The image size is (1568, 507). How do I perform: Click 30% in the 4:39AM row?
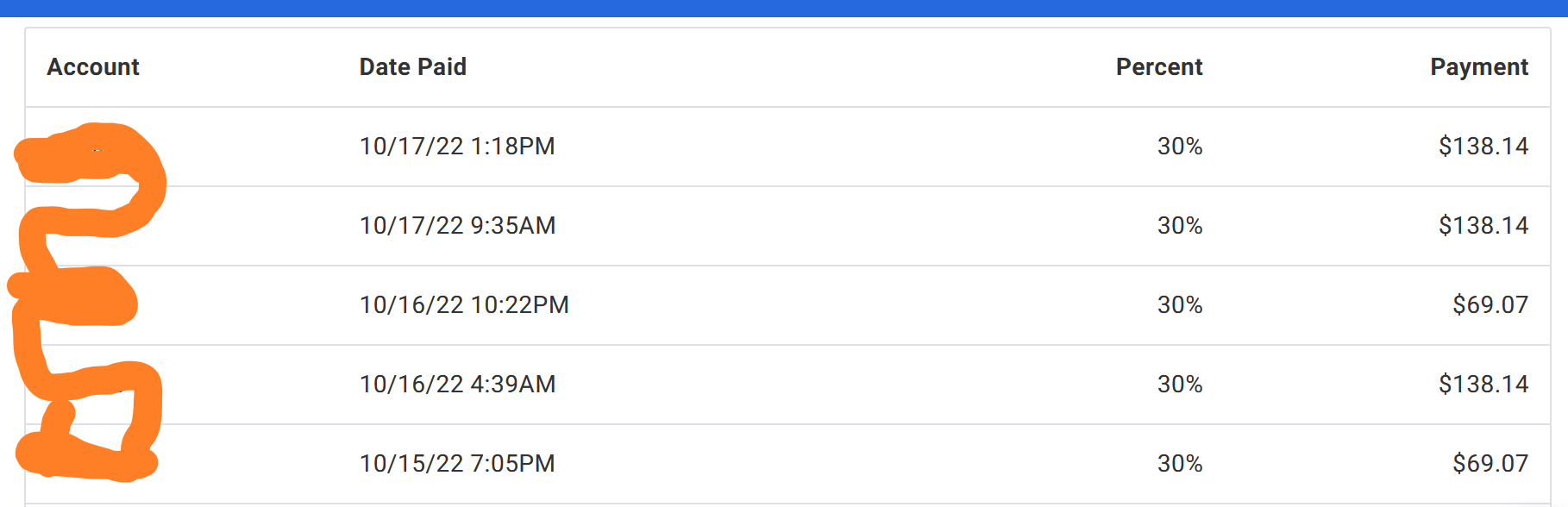coord(1179,385)
